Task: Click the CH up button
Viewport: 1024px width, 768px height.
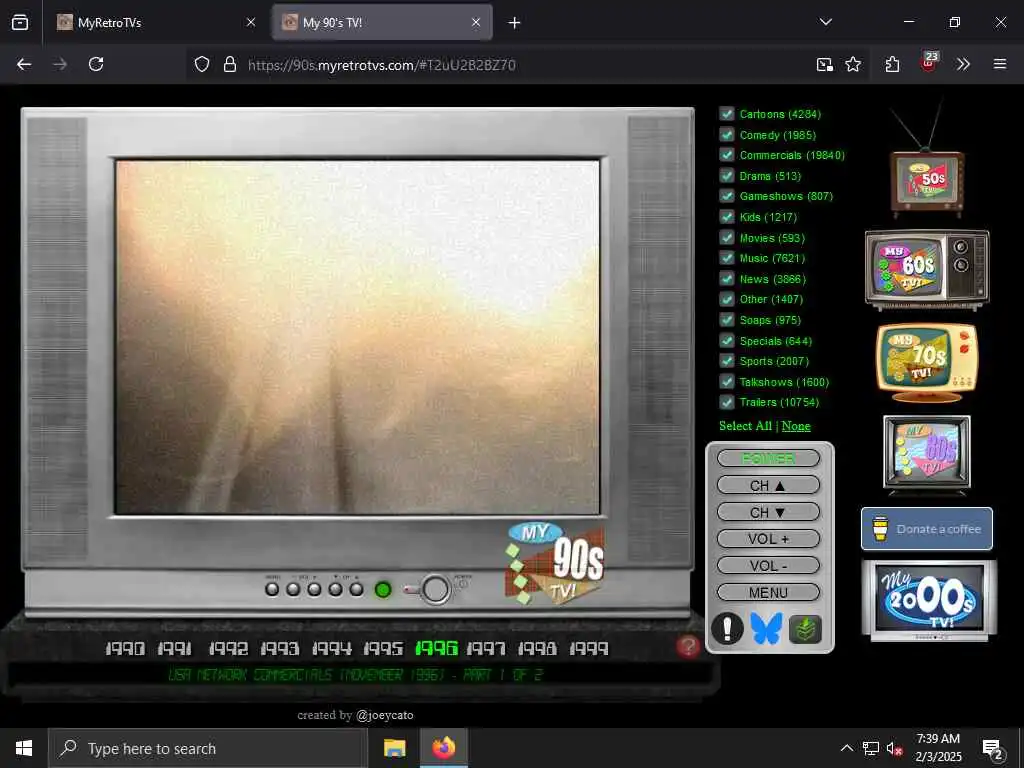Action: coord(768,485)
